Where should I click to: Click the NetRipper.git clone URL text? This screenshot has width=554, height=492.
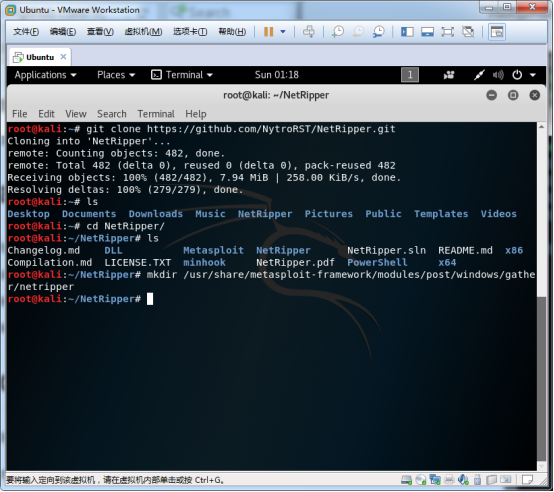[x=271, y=129]
